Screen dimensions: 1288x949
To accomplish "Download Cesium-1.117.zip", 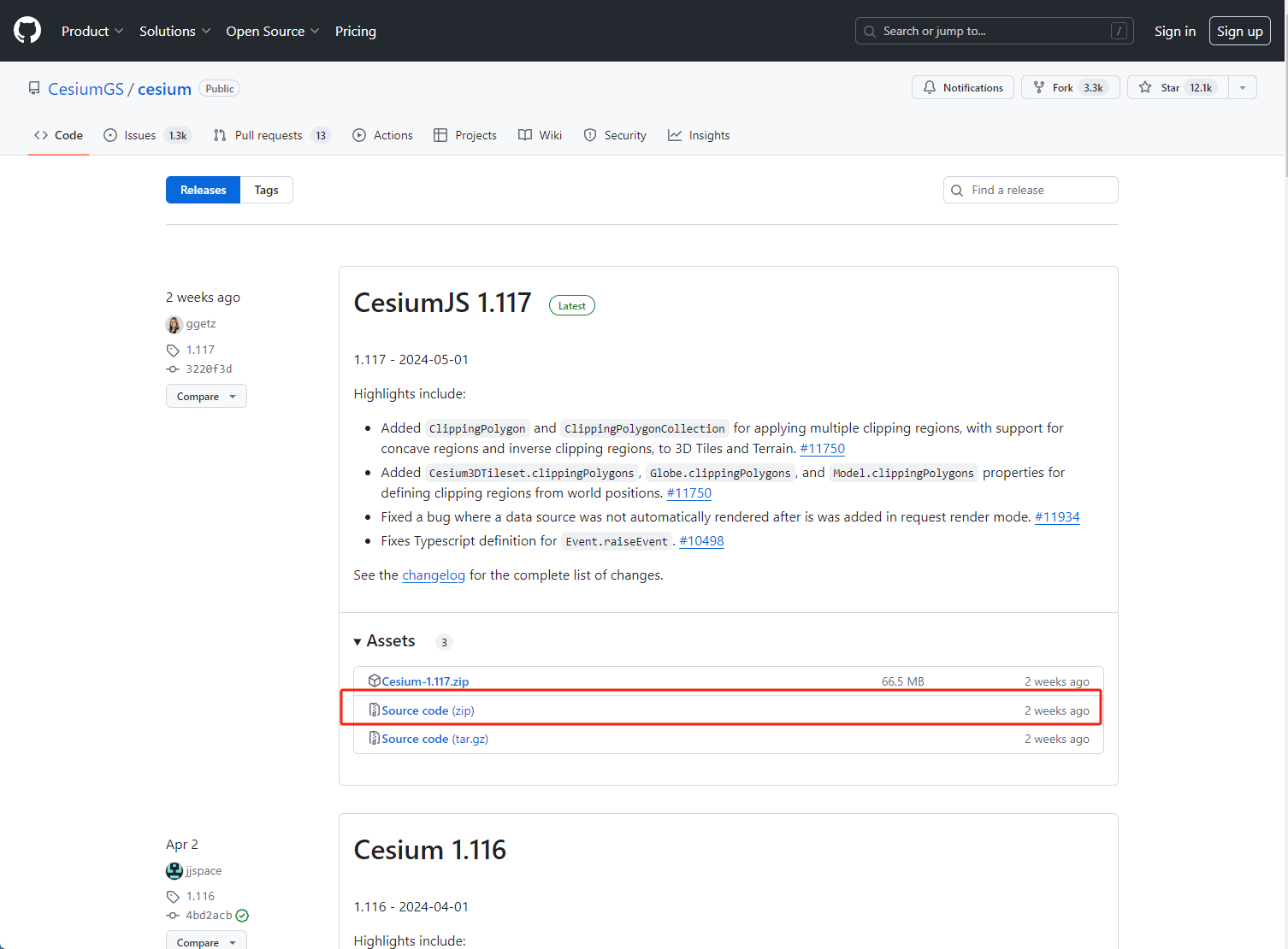I will 425,681.
